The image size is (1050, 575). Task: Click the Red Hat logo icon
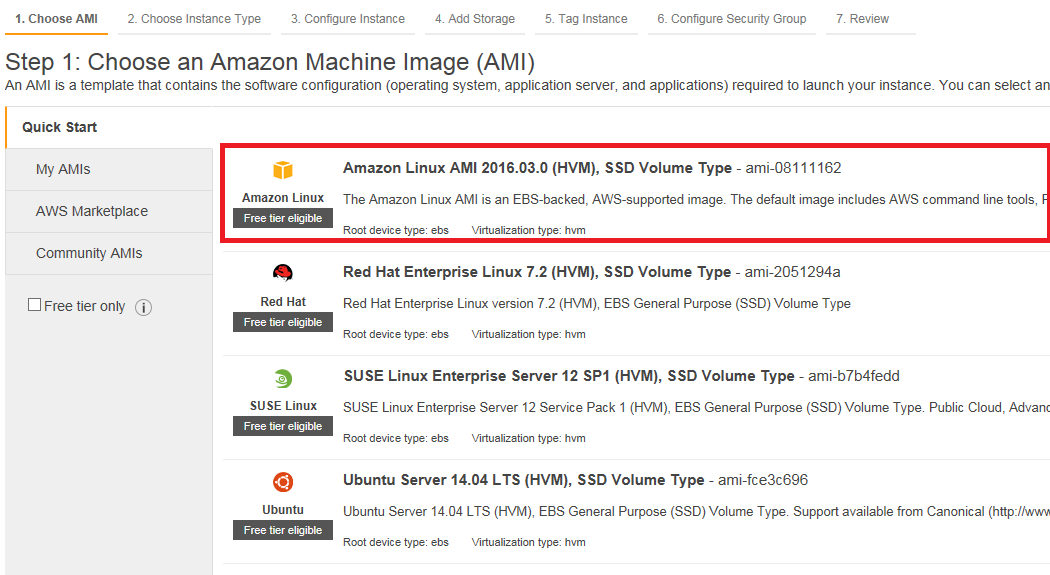283,273
